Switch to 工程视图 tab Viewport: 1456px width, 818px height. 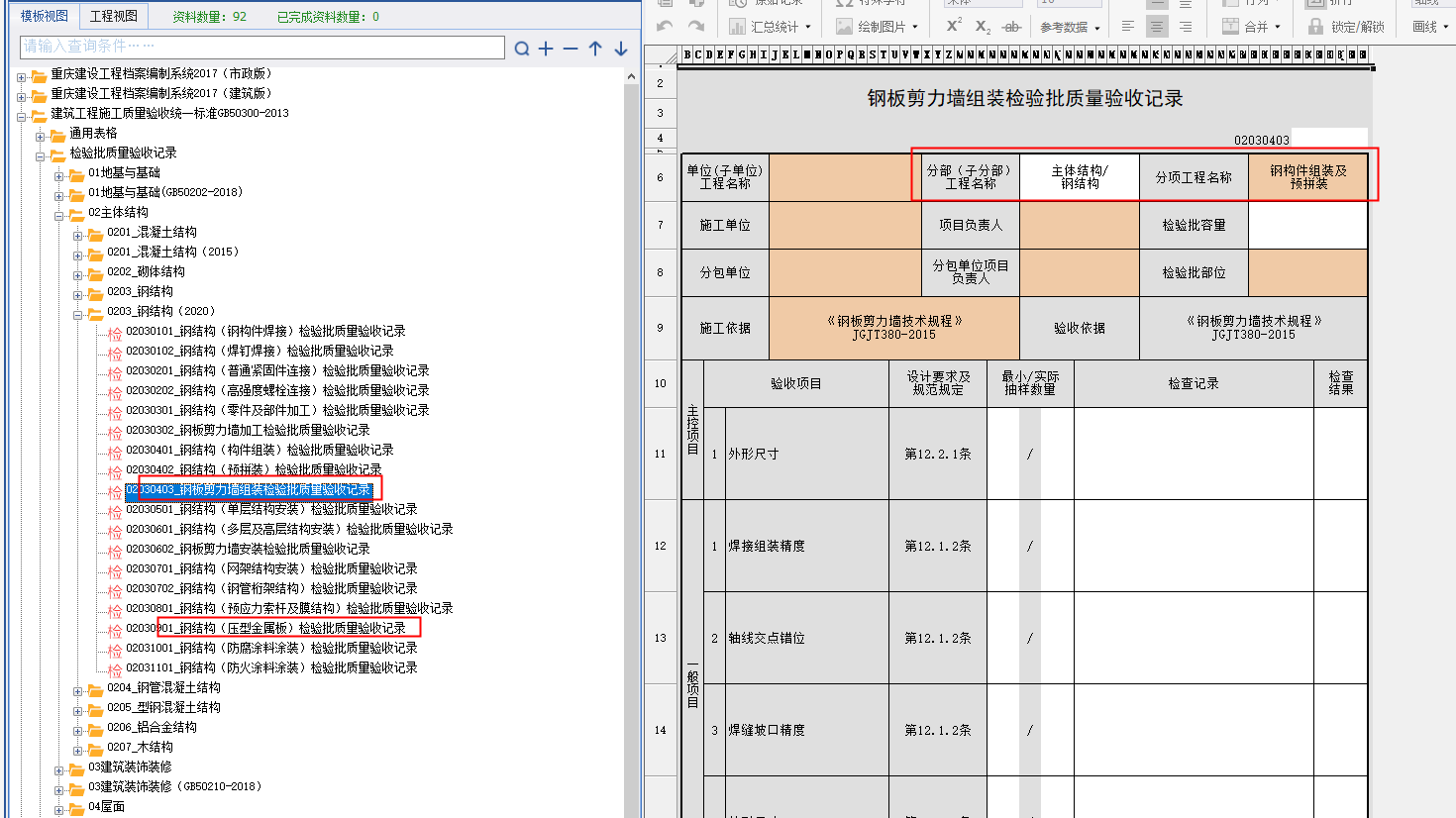[x=114, y=16]
